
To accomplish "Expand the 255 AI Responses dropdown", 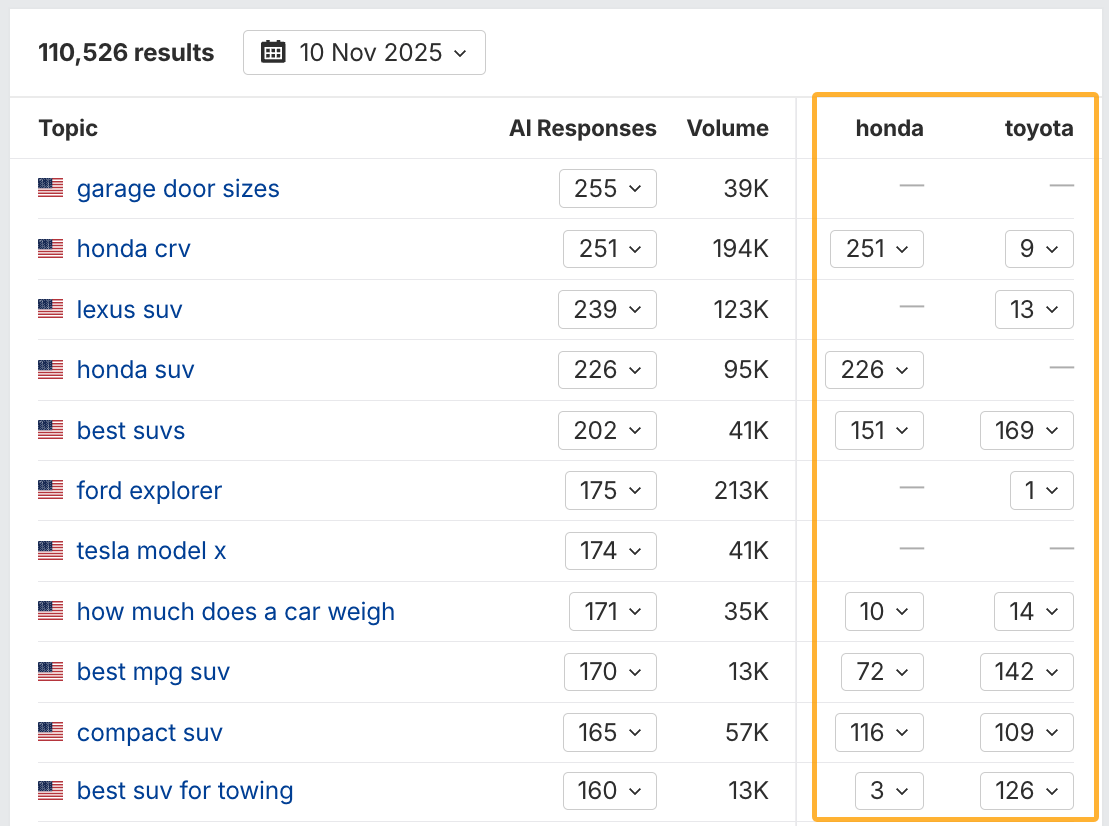I will [607, 188].
